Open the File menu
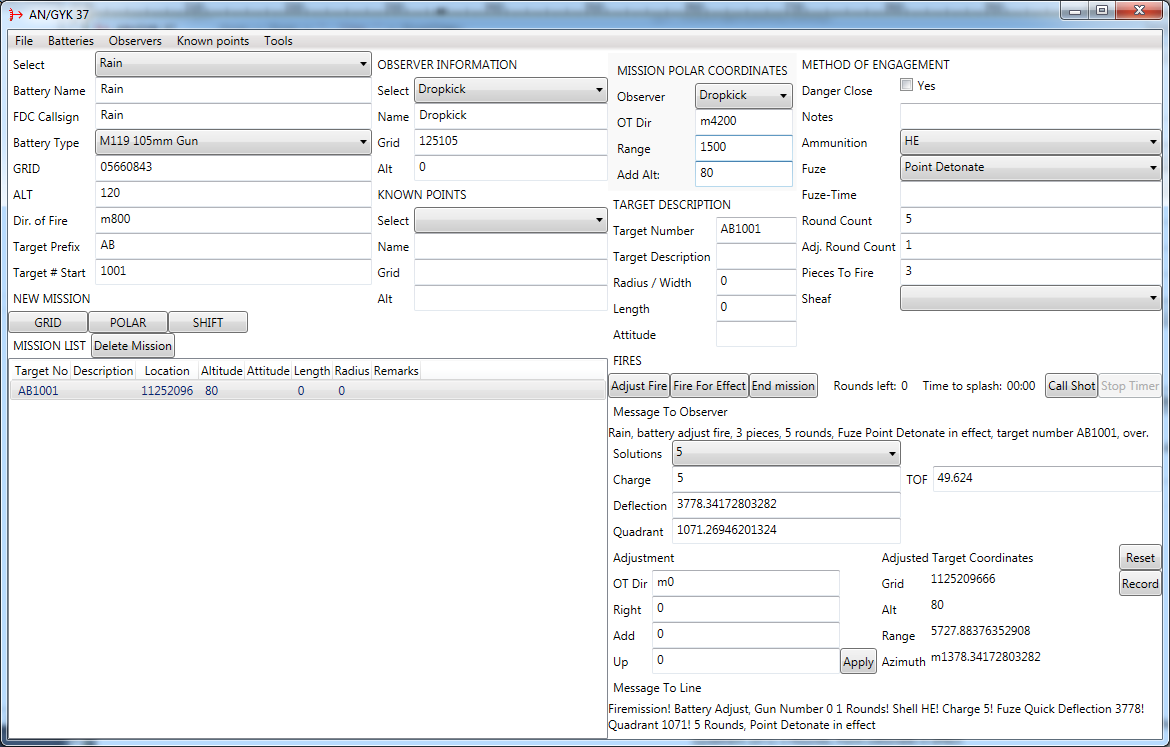This screenshot has width=1170, height=747. [x=24, y=41]
